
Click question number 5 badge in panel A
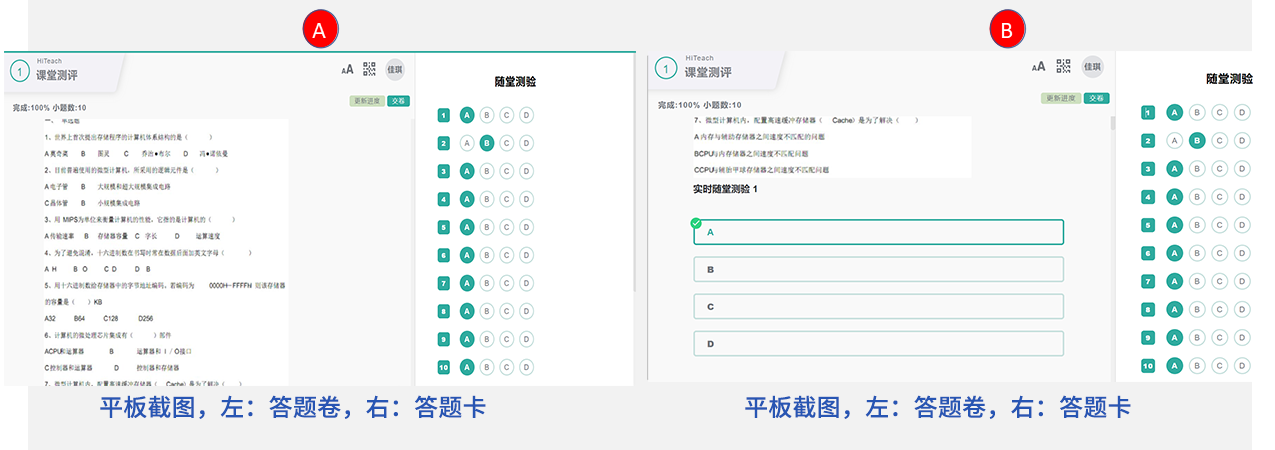443,227
